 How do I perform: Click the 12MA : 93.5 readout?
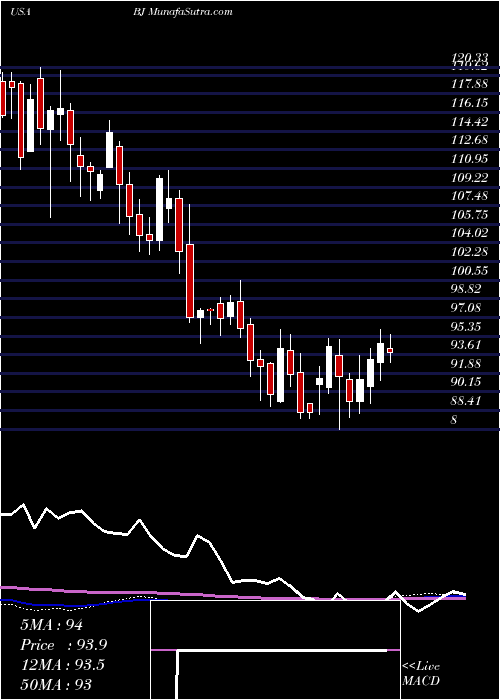coord(62,665)
